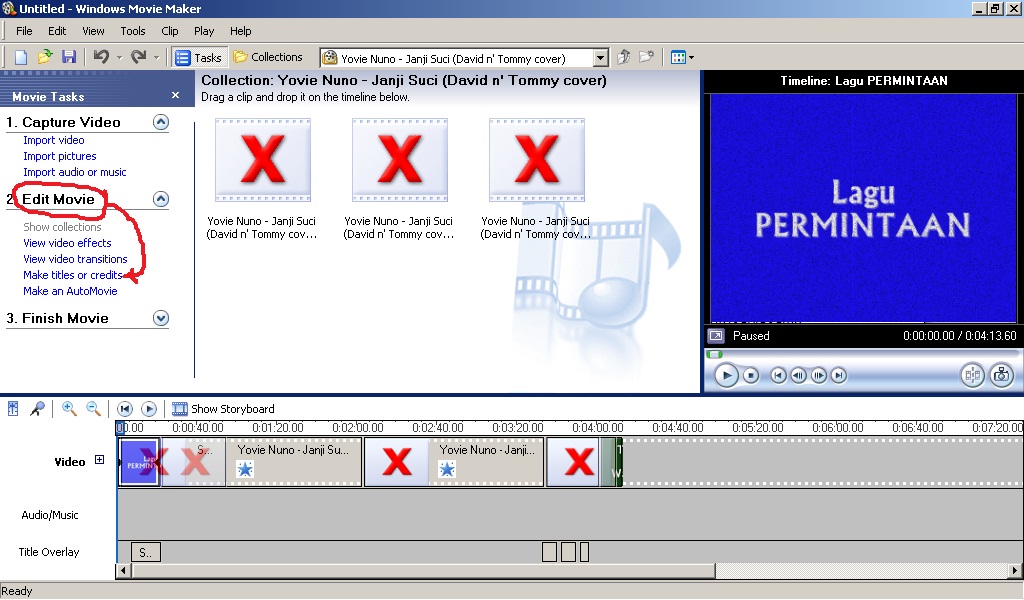1024x600 pixels.
Task: Click Show collections link
Action: tap(62, 227)
